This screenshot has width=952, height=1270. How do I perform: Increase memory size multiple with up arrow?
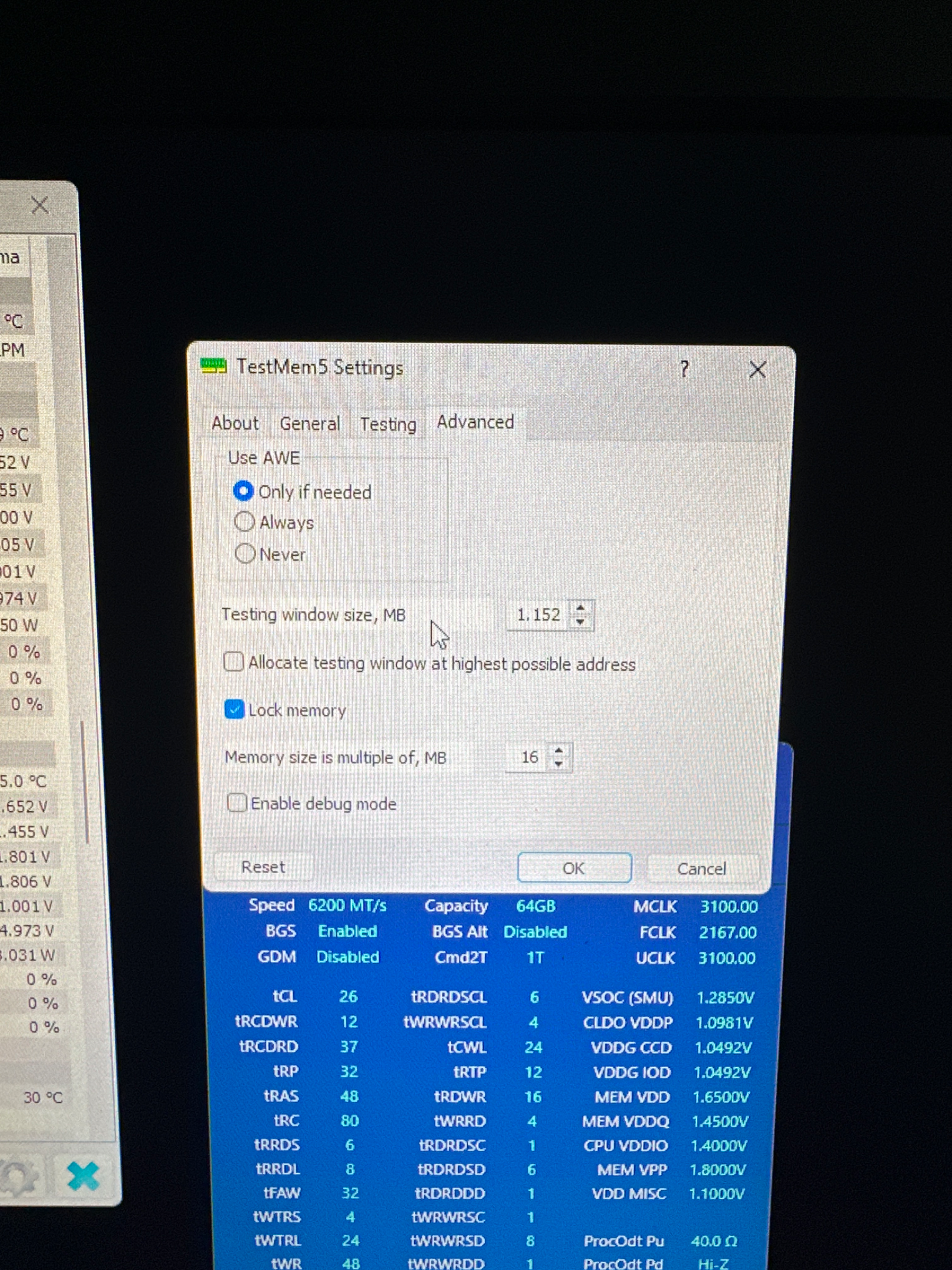click(x=559, y=751)
